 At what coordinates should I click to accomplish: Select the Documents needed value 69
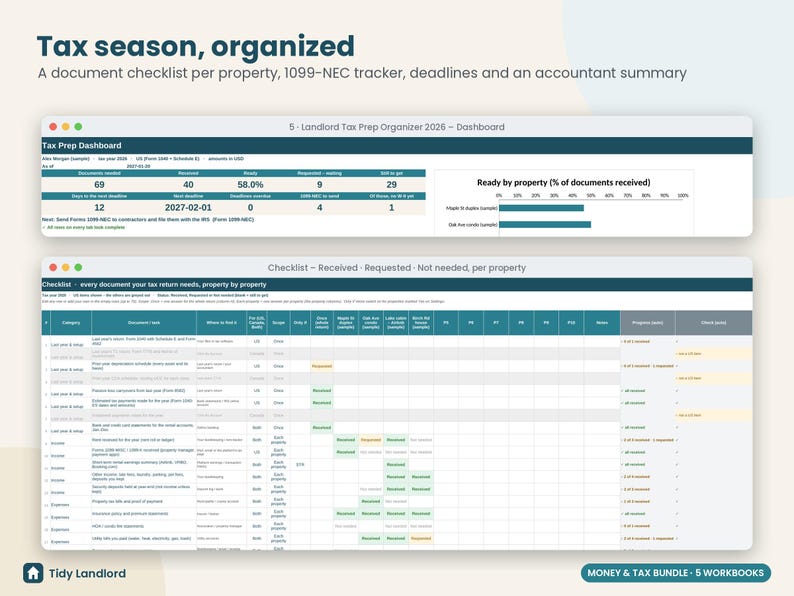99,185
